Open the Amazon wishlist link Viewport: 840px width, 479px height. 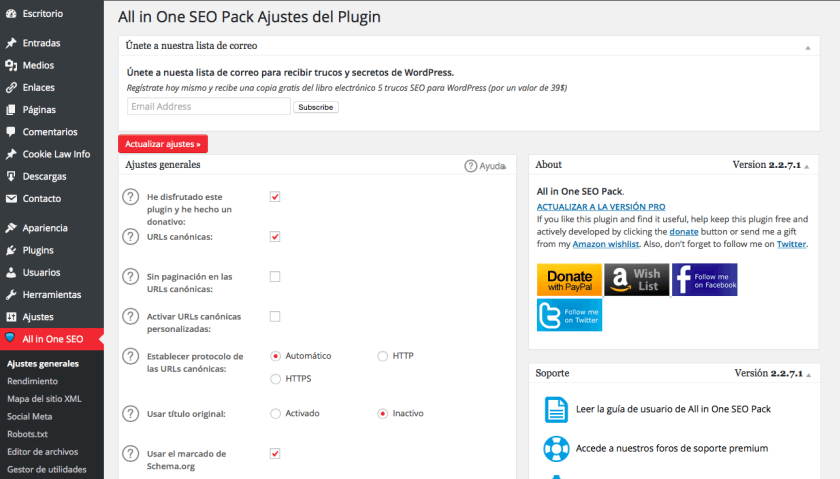606,244
